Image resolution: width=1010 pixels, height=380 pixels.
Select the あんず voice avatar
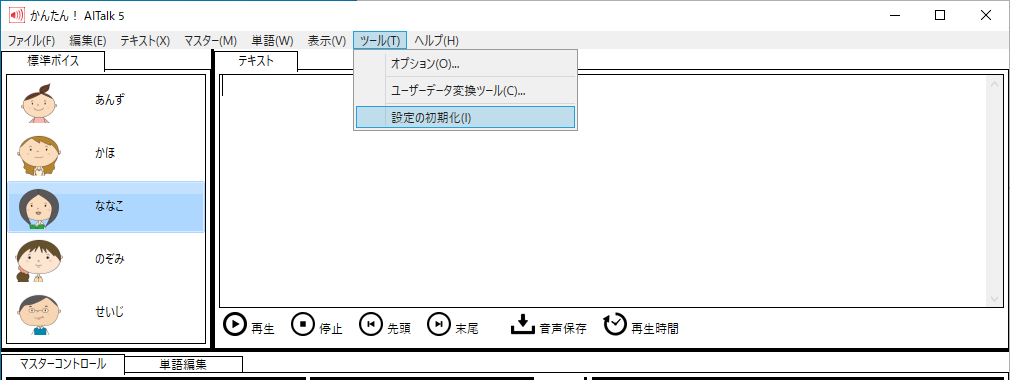pos(39,102)
